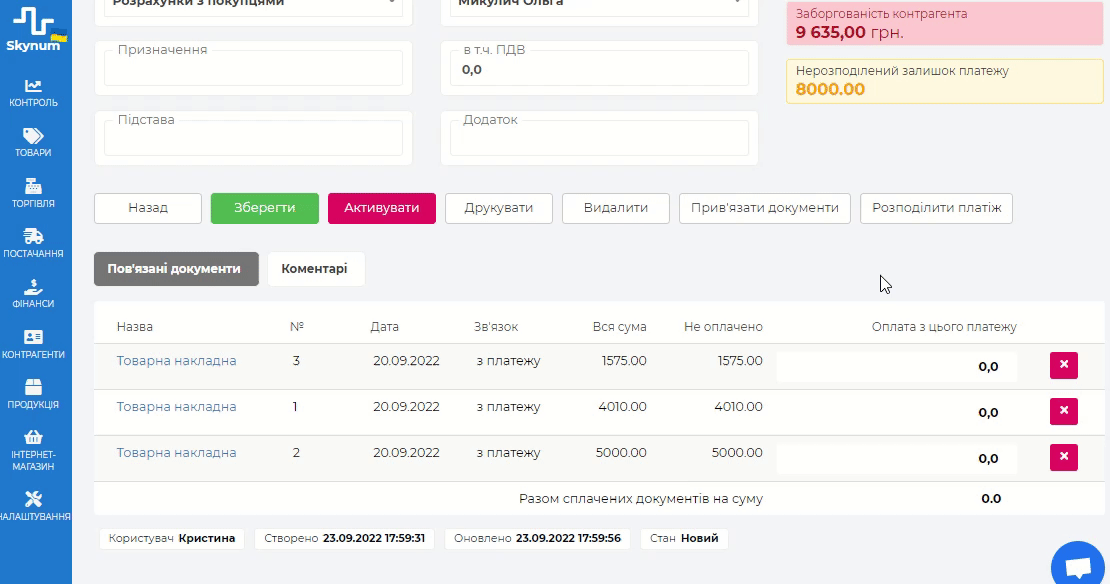Edit payment amount for invoice 2
The image size is (1110, 584).
tap(897, 459)
